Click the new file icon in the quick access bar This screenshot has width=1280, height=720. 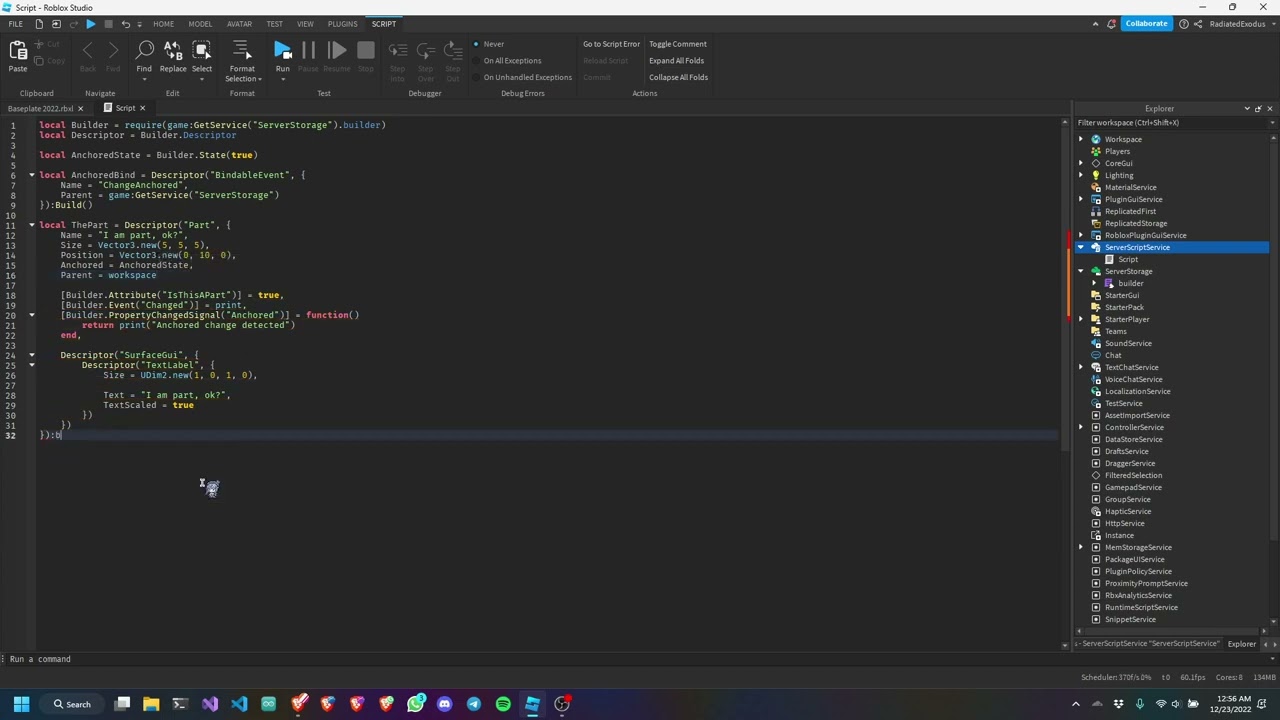(x=39, y=24)
